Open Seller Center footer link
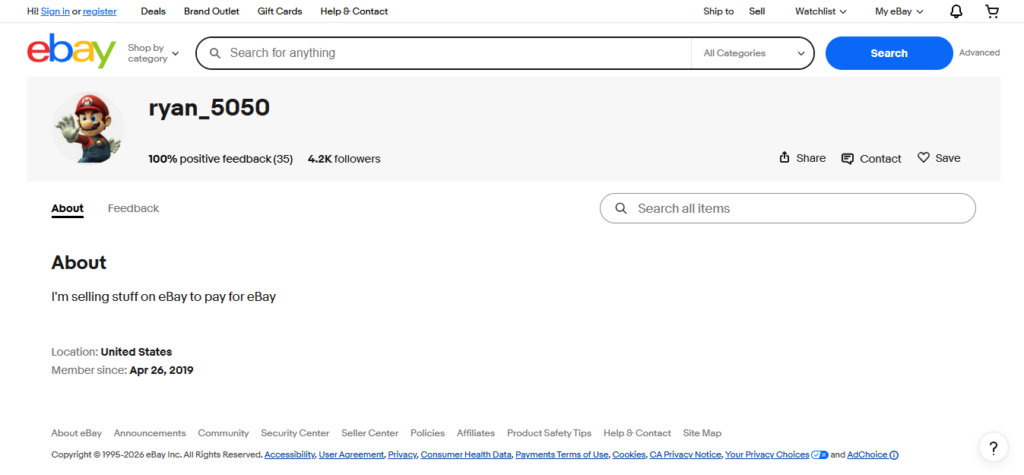Viewport: 1024px width, 475px height. (x=370, y=433)
